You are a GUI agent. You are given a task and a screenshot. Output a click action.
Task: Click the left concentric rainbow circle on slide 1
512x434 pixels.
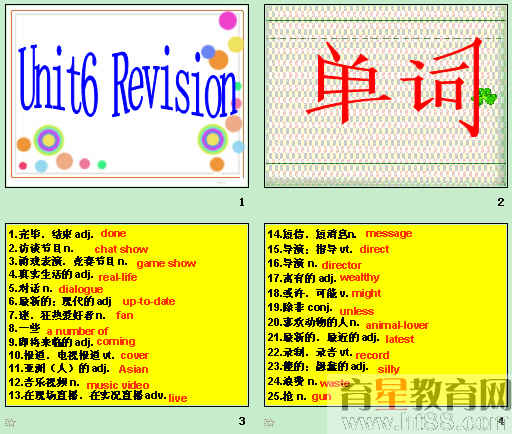(49, 140)
